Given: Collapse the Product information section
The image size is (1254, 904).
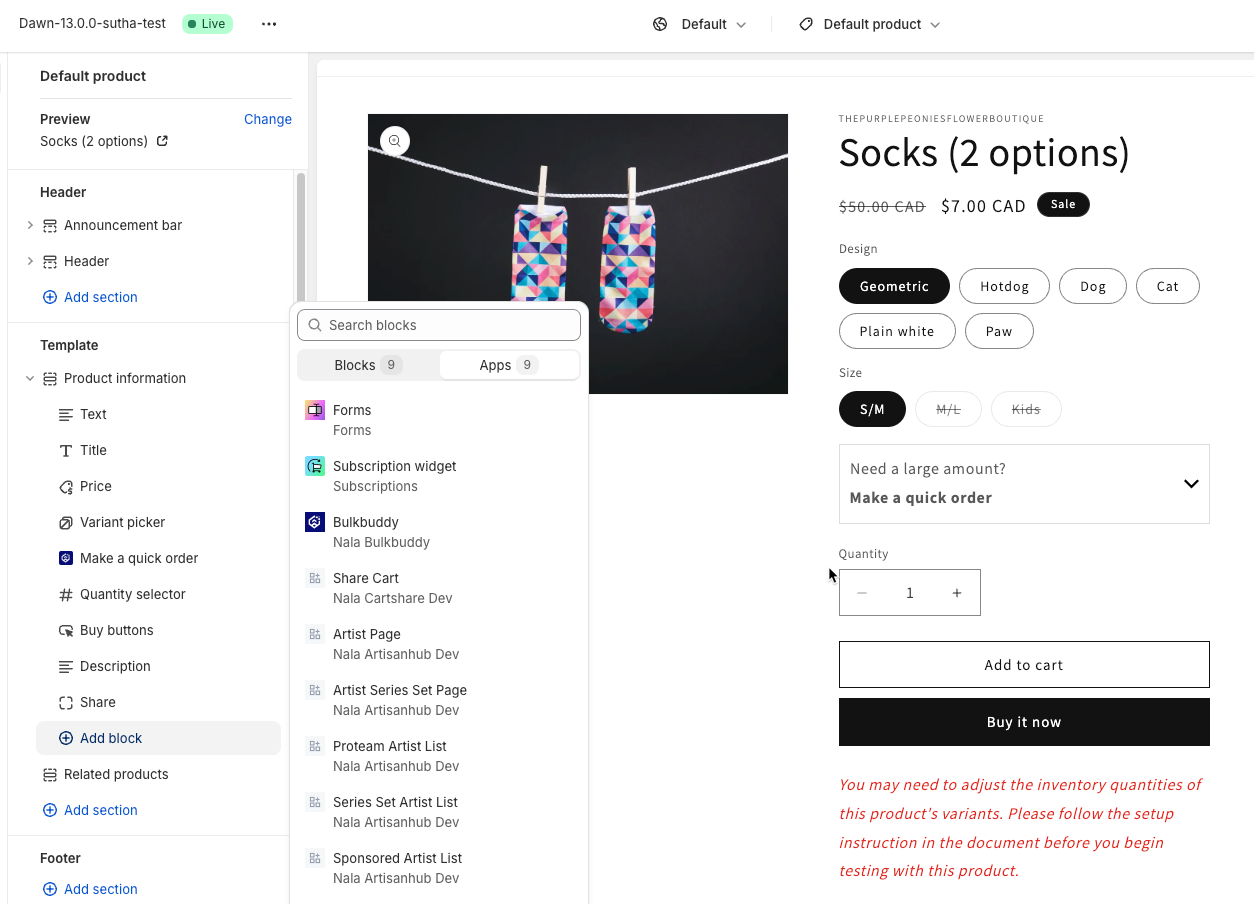Looking at the screenshot, I should point(30,378).
